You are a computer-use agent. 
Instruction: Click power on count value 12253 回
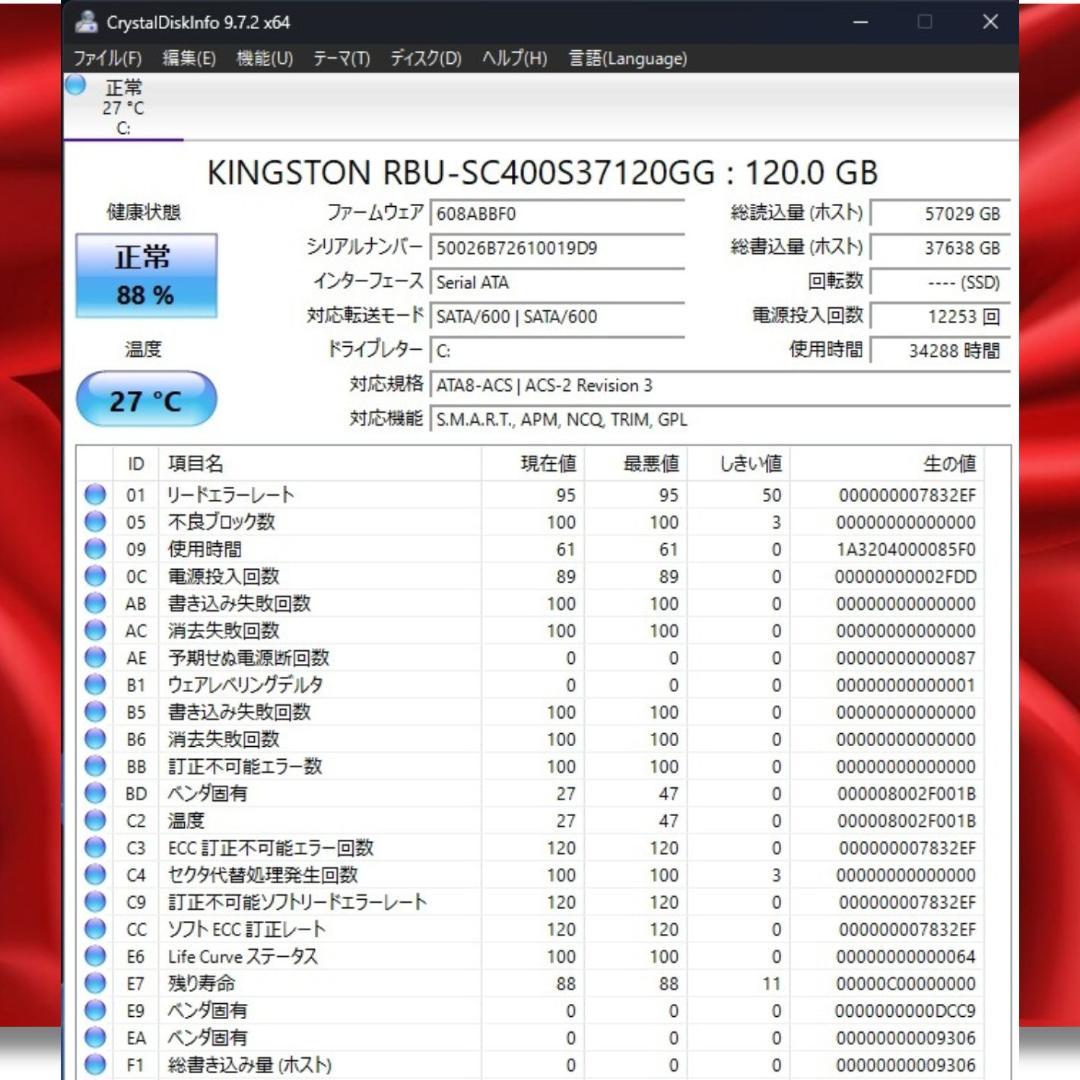point(940,317)
